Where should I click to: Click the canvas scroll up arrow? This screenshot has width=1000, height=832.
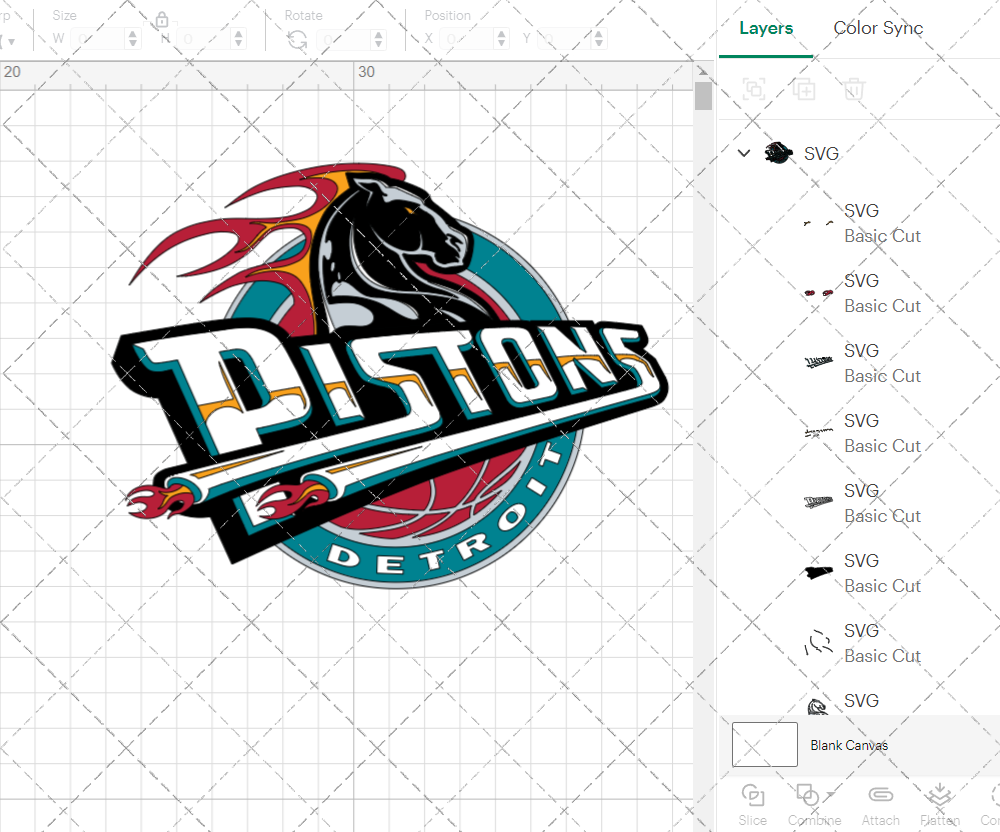[x=703, y=71]
